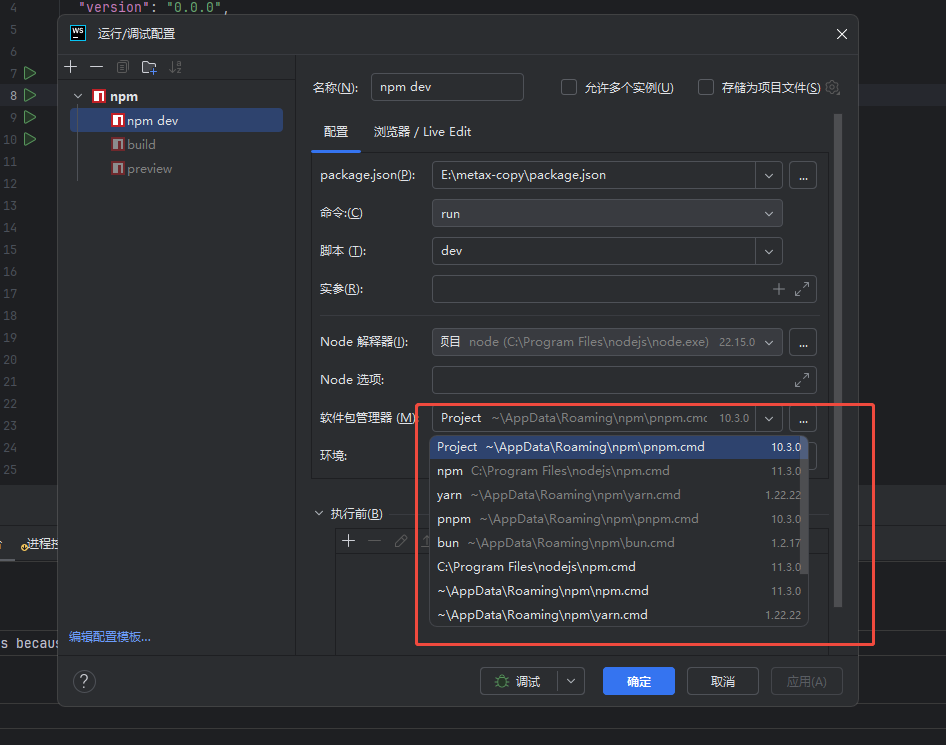Click the run gutter arrow on line 8
The height and width of the screenshot is (745, 946).
point(30,95)
